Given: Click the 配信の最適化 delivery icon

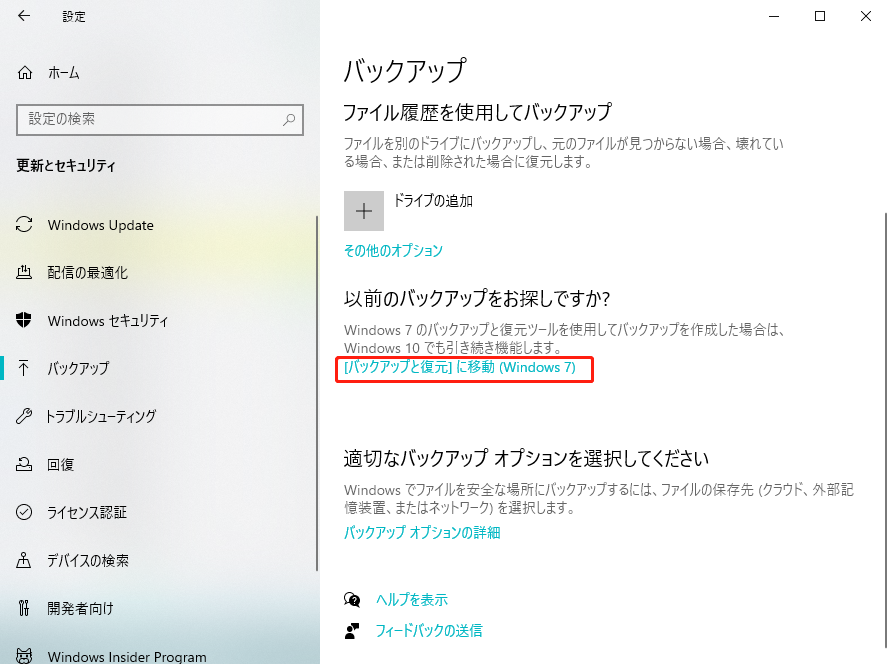Looking at the screenshot, I should tap(24, 272).
